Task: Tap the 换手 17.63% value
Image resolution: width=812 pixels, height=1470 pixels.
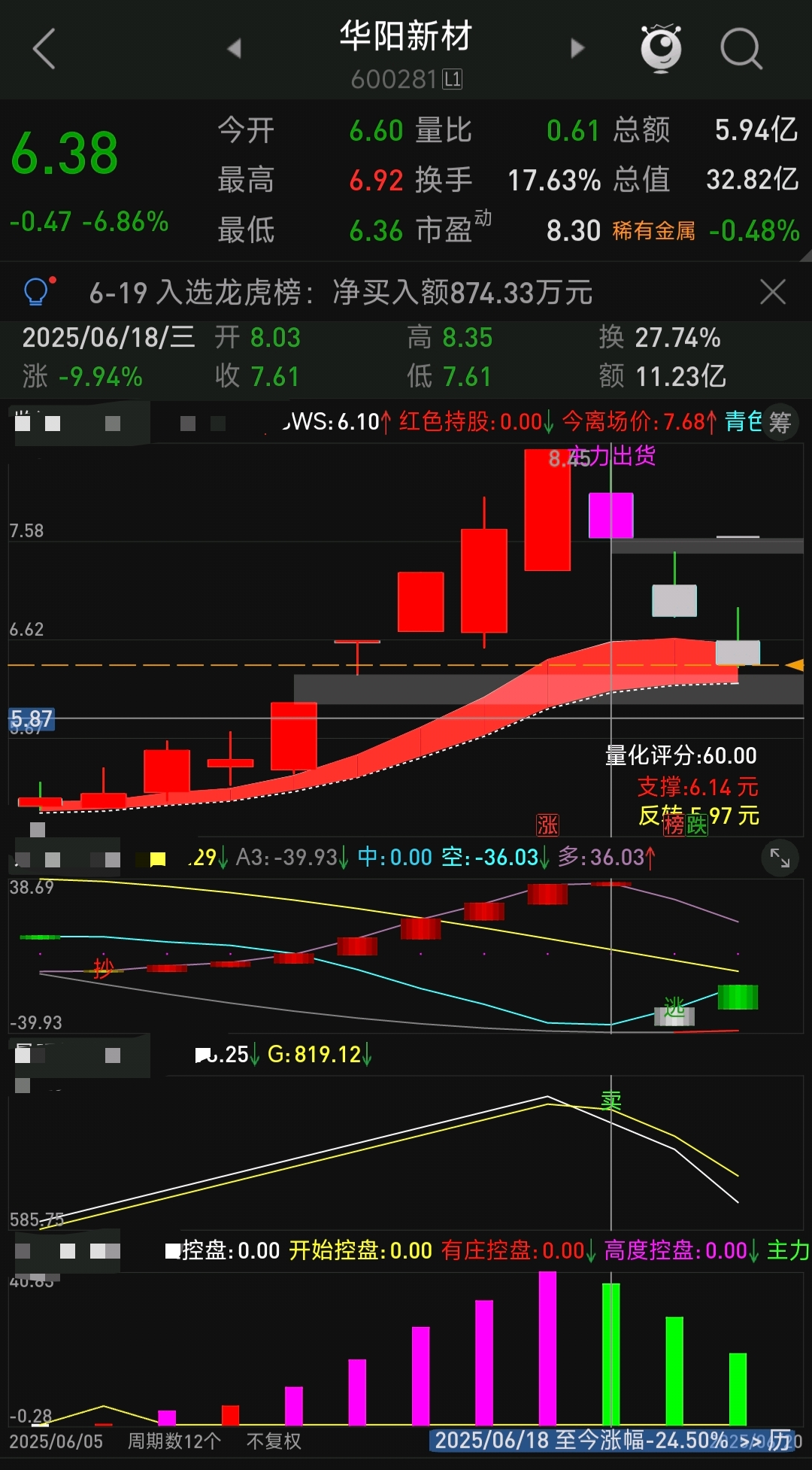Action: (x=507, y=180)
